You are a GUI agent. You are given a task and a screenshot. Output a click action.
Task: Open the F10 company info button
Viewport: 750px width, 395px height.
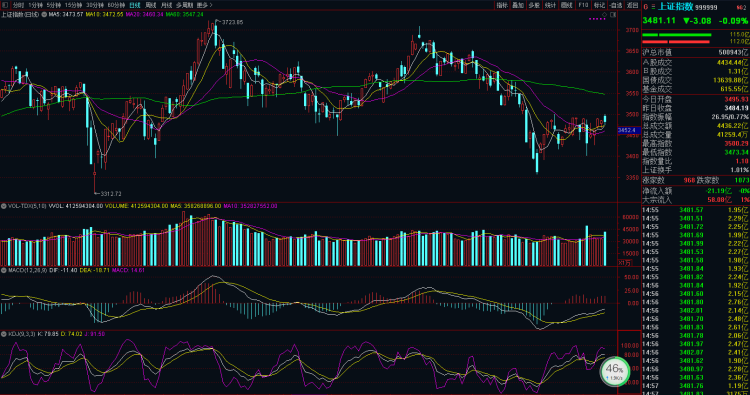583,5
